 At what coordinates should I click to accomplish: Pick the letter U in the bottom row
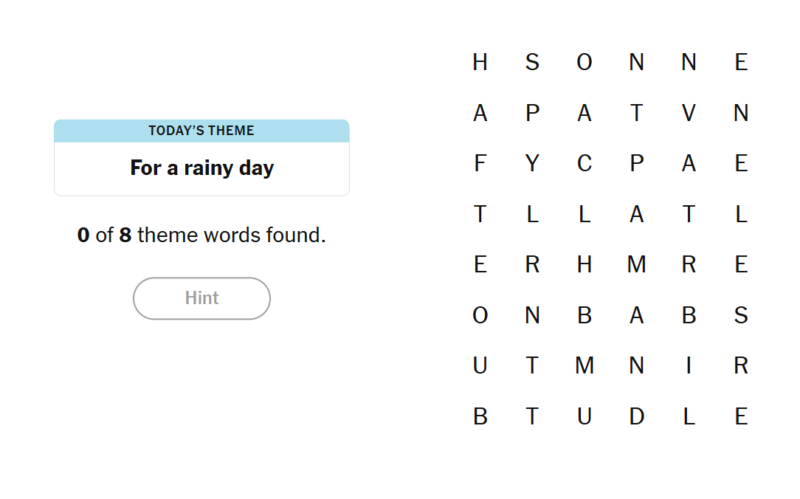(584, 417)
